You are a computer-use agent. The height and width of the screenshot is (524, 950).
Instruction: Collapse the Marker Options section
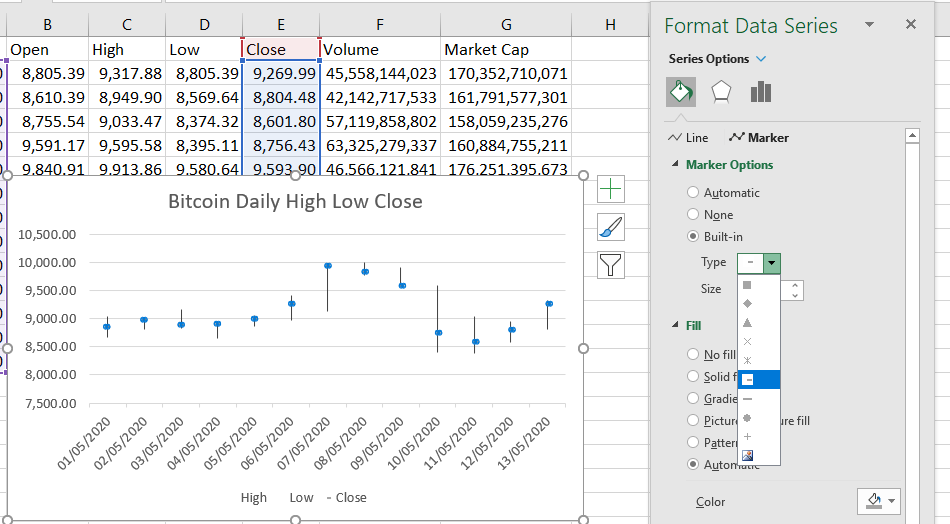(x=675, y=164)
